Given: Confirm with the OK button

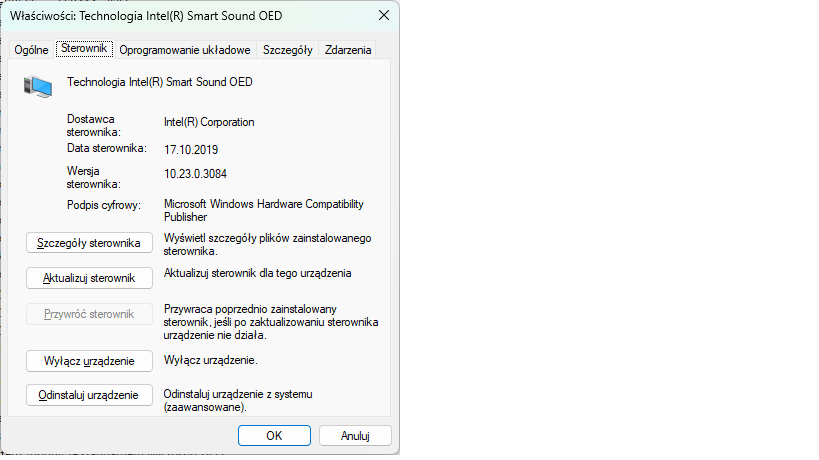Looking at the screenshot, I should click(x=274, y=435).
